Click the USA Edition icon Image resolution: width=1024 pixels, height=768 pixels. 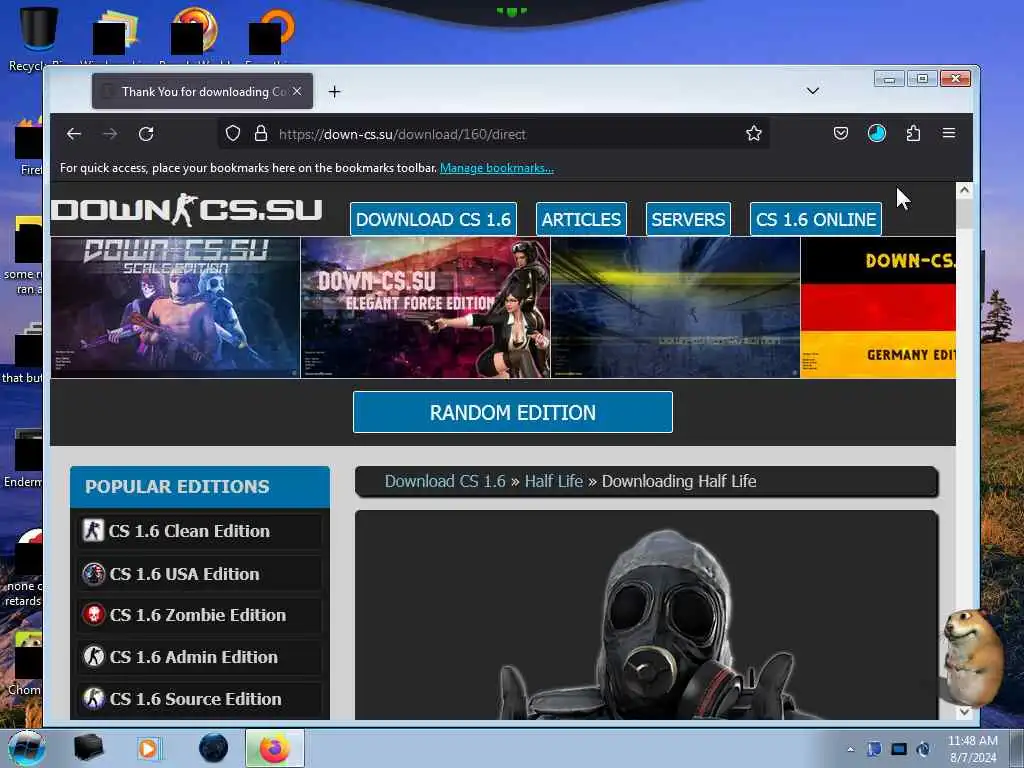(93, 574)
